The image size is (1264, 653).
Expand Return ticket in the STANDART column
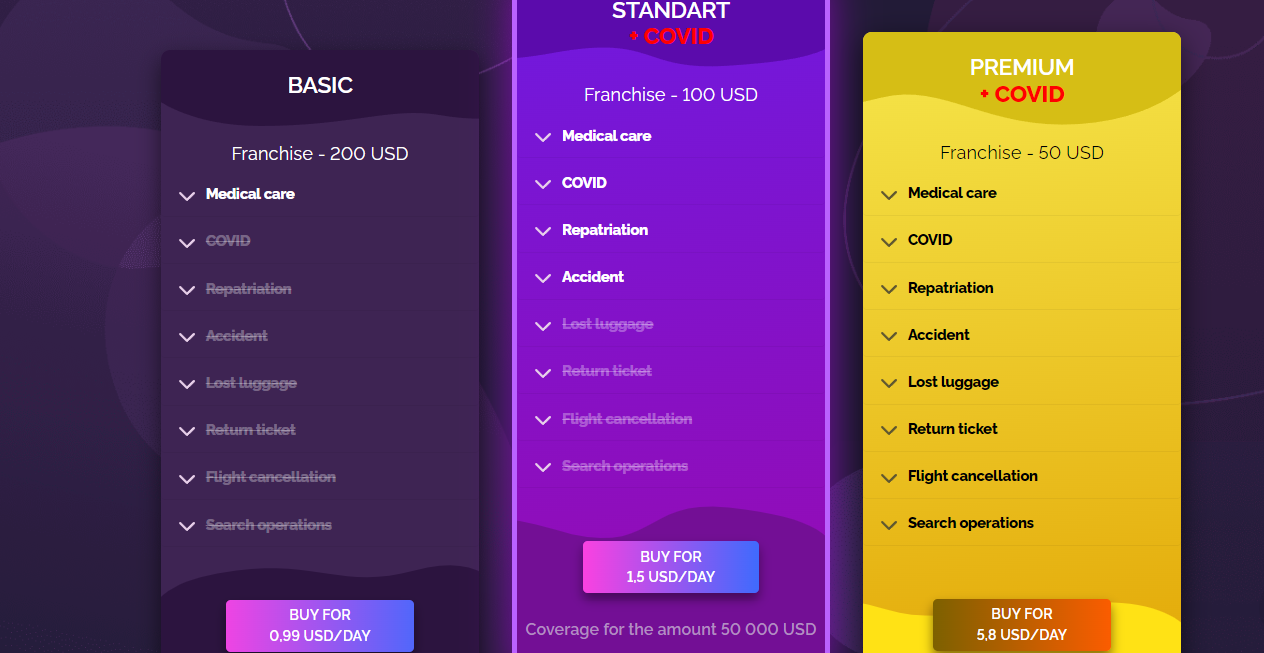point(606,371)
